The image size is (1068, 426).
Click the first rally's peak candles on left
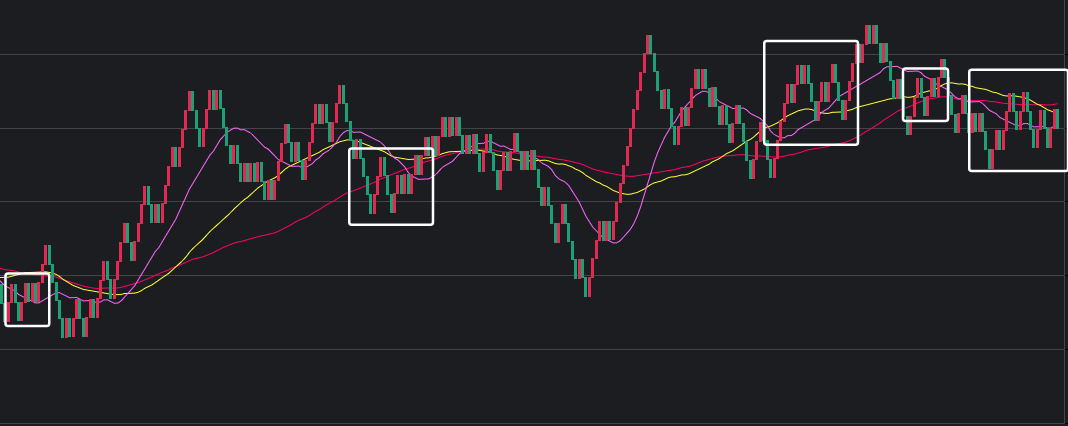(214, 100)
